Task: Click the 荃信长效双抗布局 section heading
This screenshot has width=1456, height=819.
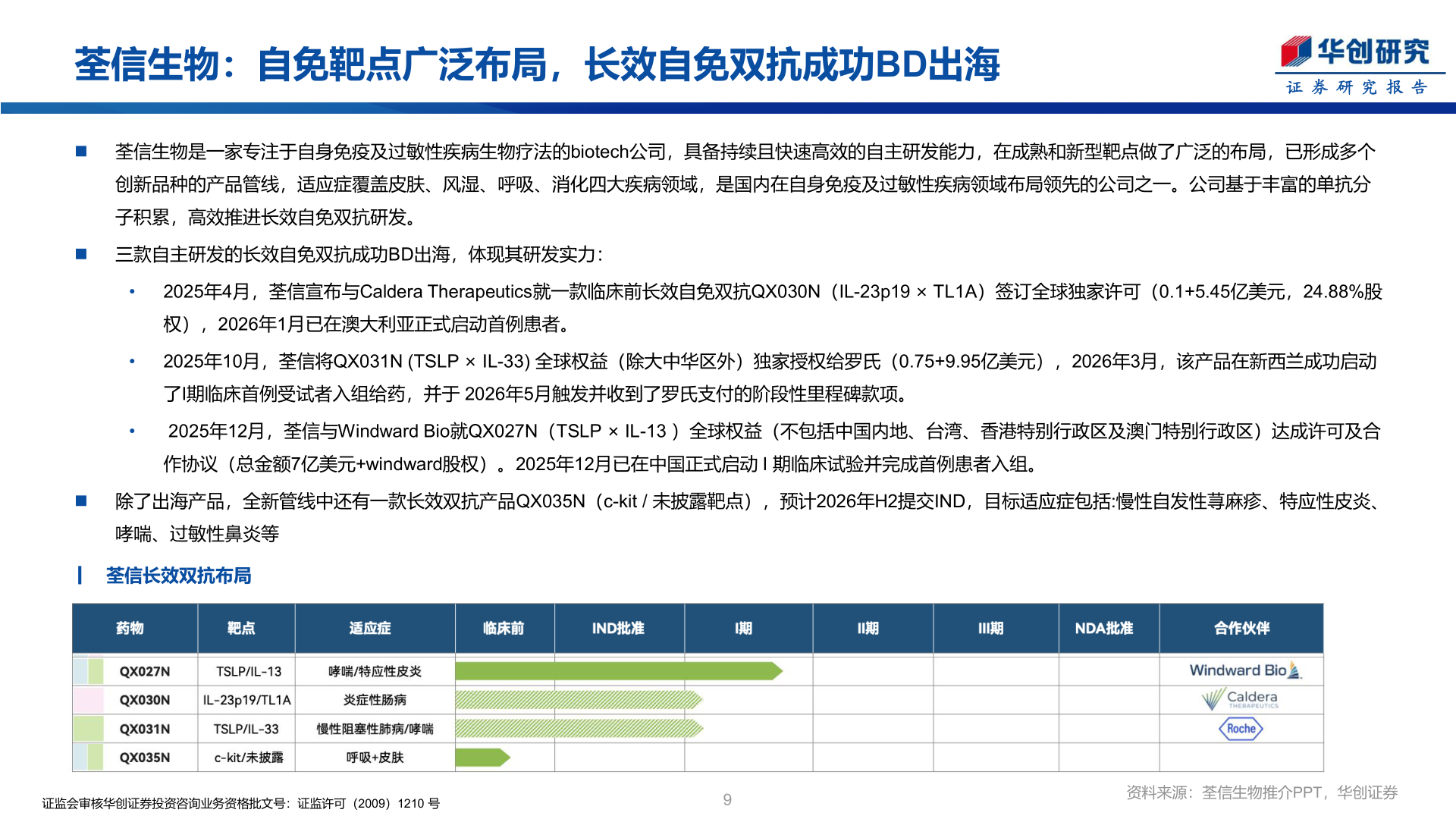Action: (178, 576)
